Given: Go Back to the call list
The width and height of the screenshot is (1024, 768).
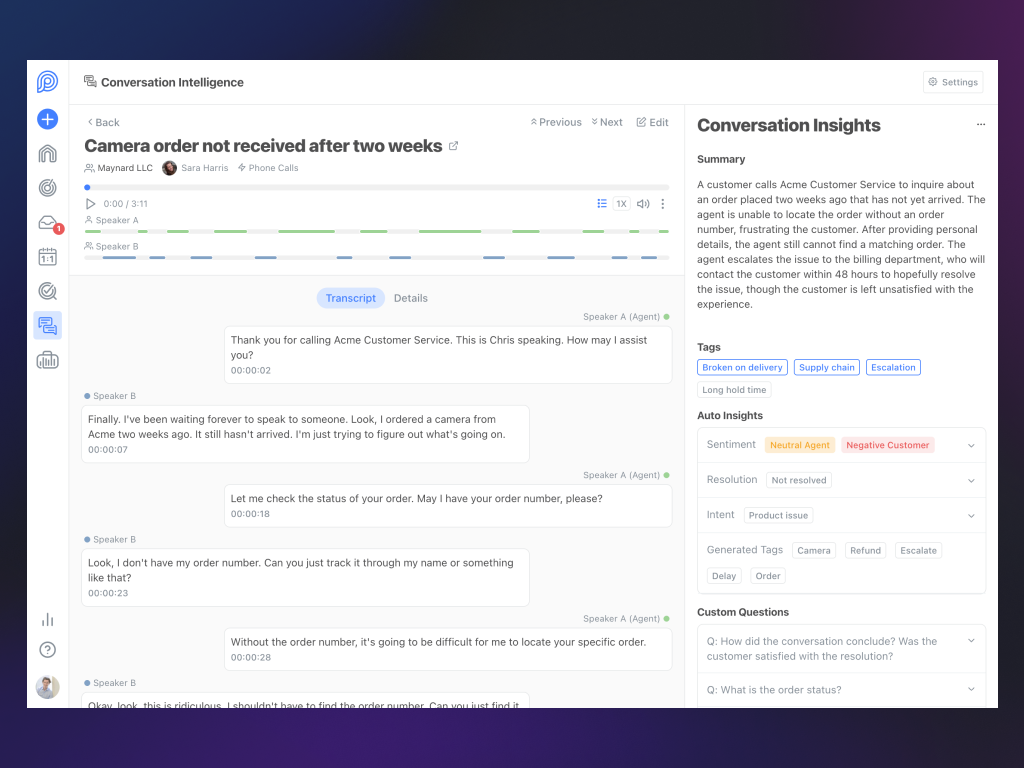Looking at the screenshot, I should pos(102,121).
